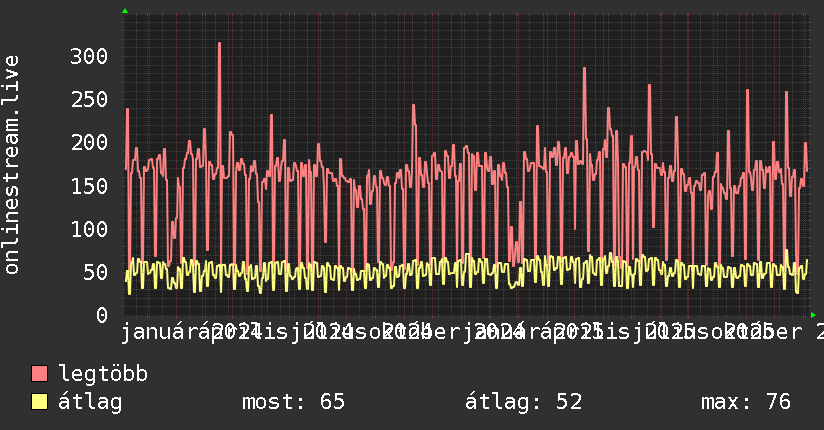Screen dimensions: 824x430
Task: Click the 'most: 65' value
Action: coord(293,402)
